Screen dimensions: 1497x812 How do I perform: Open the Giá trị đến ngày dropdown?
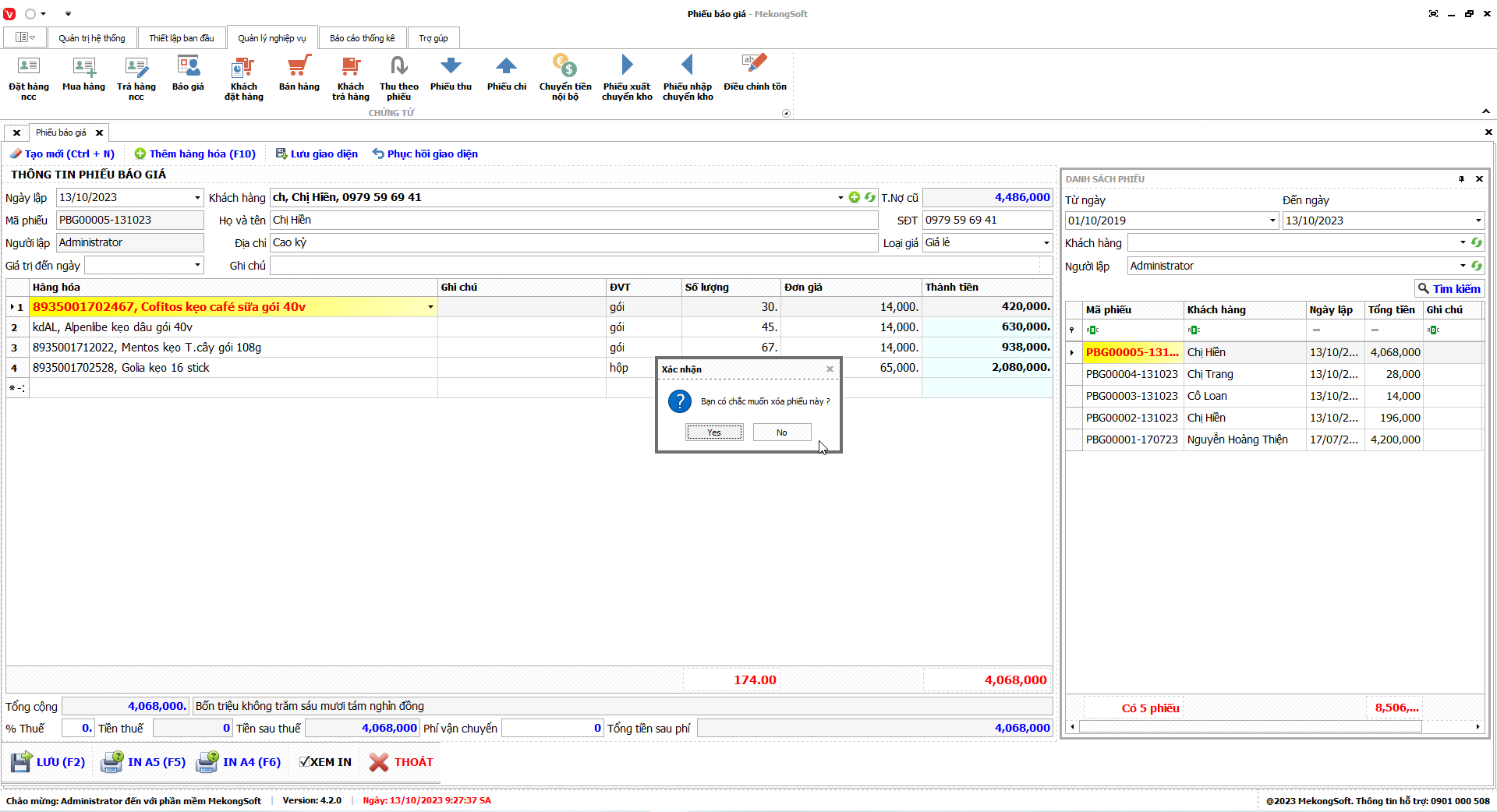coord(197,266)
